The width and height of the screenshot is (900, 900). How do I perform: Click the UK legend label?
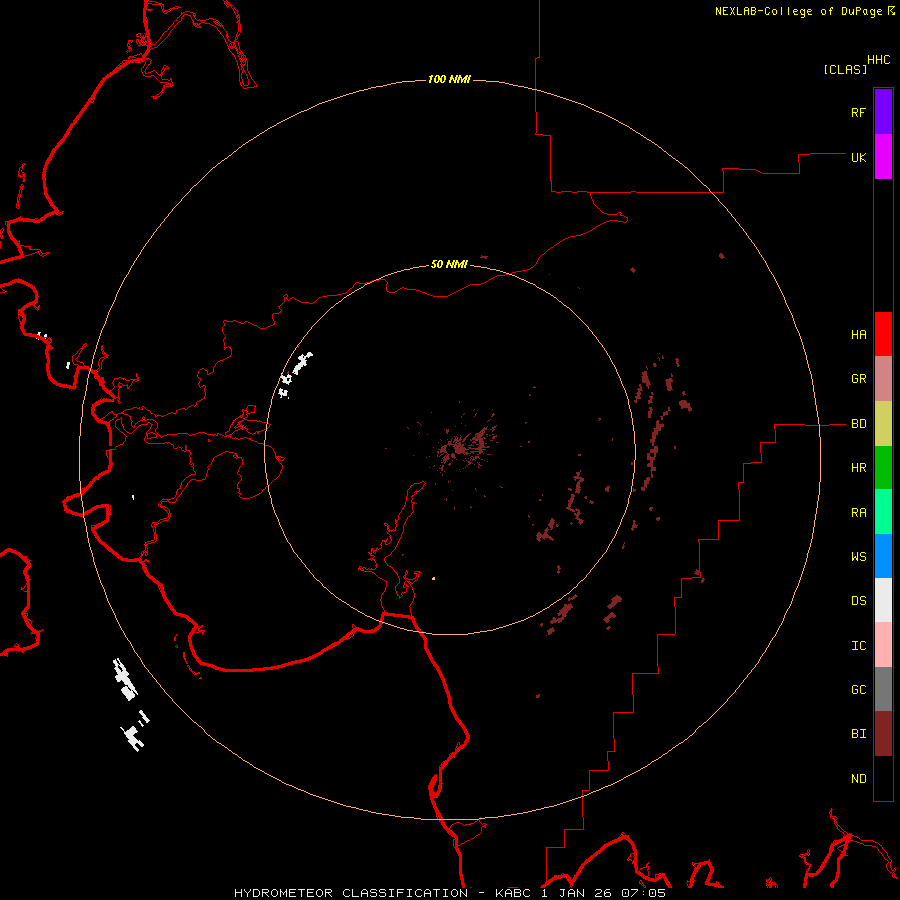pos(858,158)
